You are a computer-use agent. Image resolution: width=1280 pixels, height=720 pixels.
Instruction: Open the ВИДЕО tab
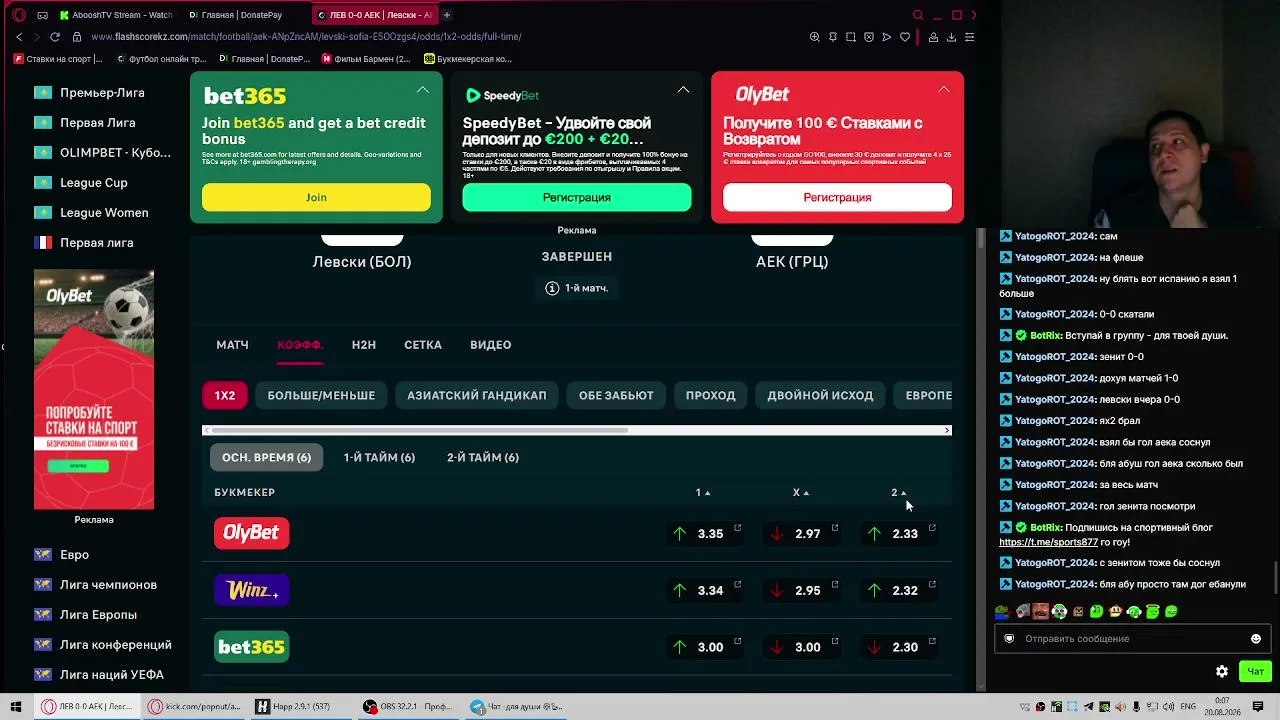[x=491, y=345]
